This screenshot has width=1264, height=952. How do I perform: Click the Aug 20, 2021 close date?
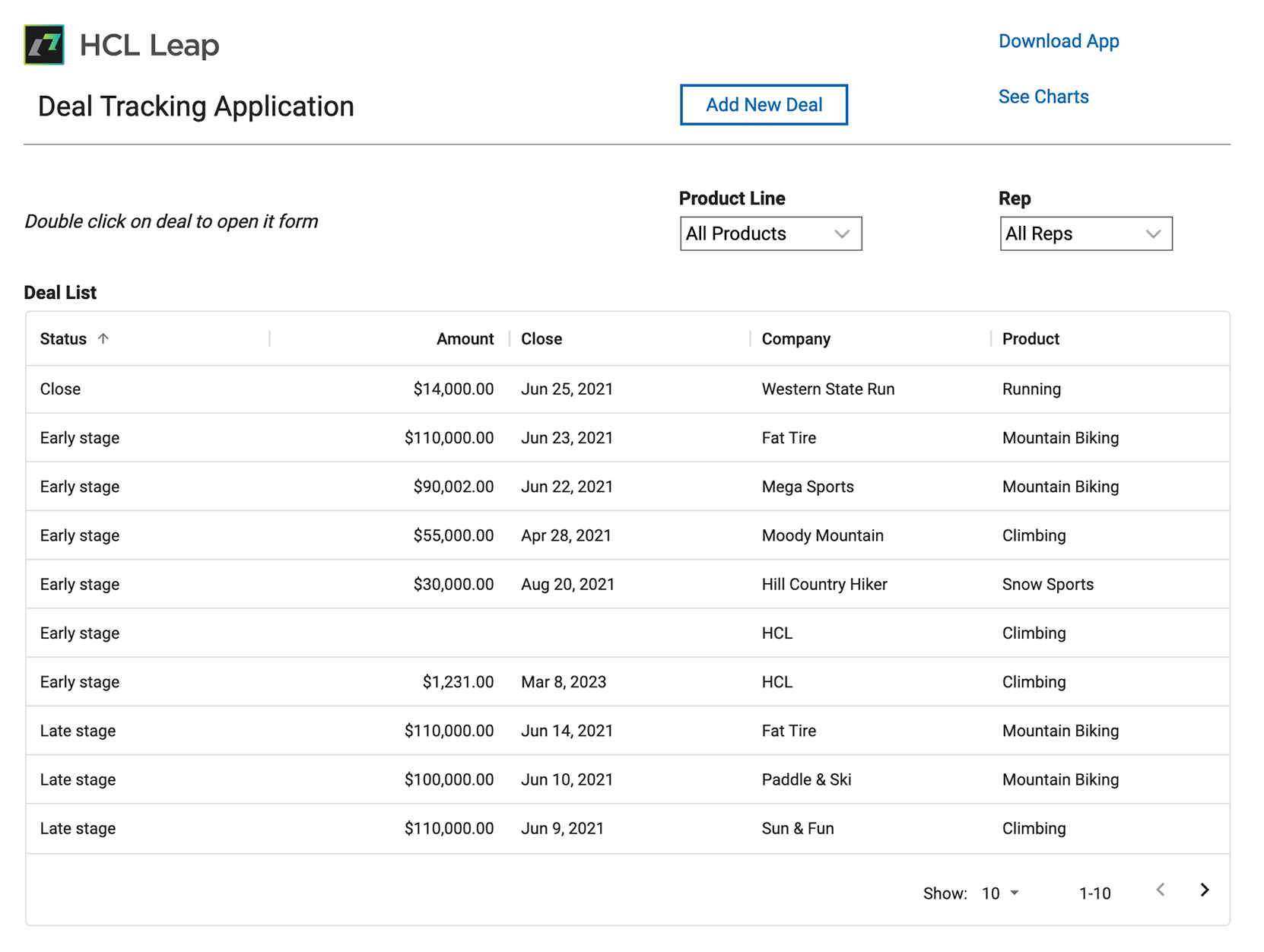click(567, 584)
